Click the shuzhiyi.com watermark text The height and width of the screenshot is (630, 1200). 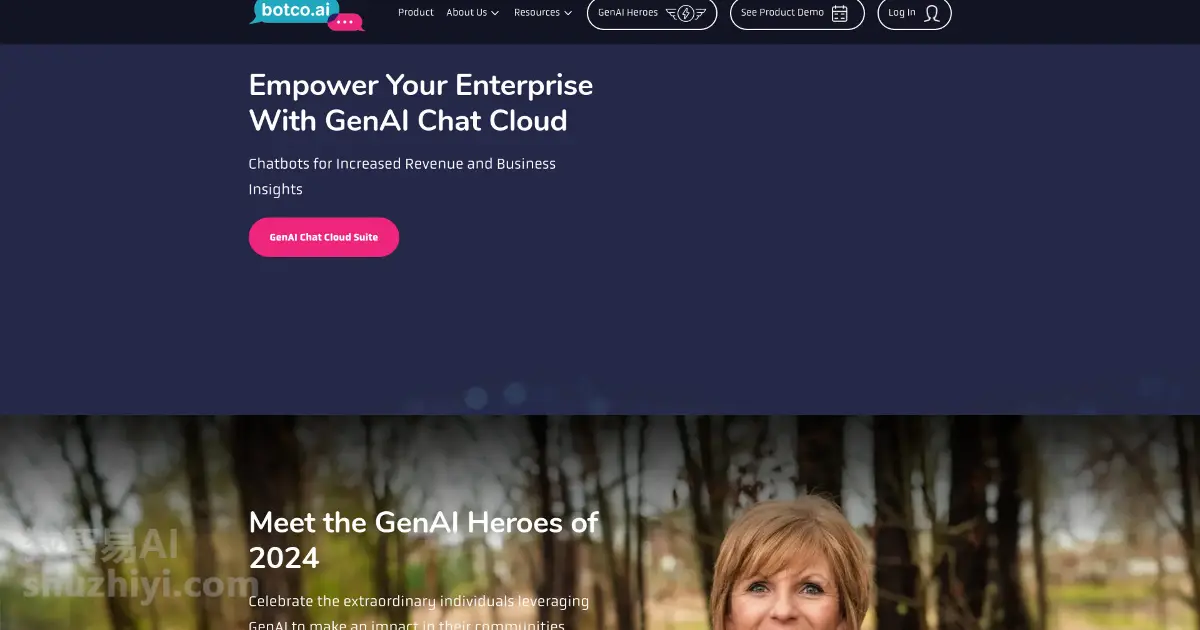click(141, 583)
